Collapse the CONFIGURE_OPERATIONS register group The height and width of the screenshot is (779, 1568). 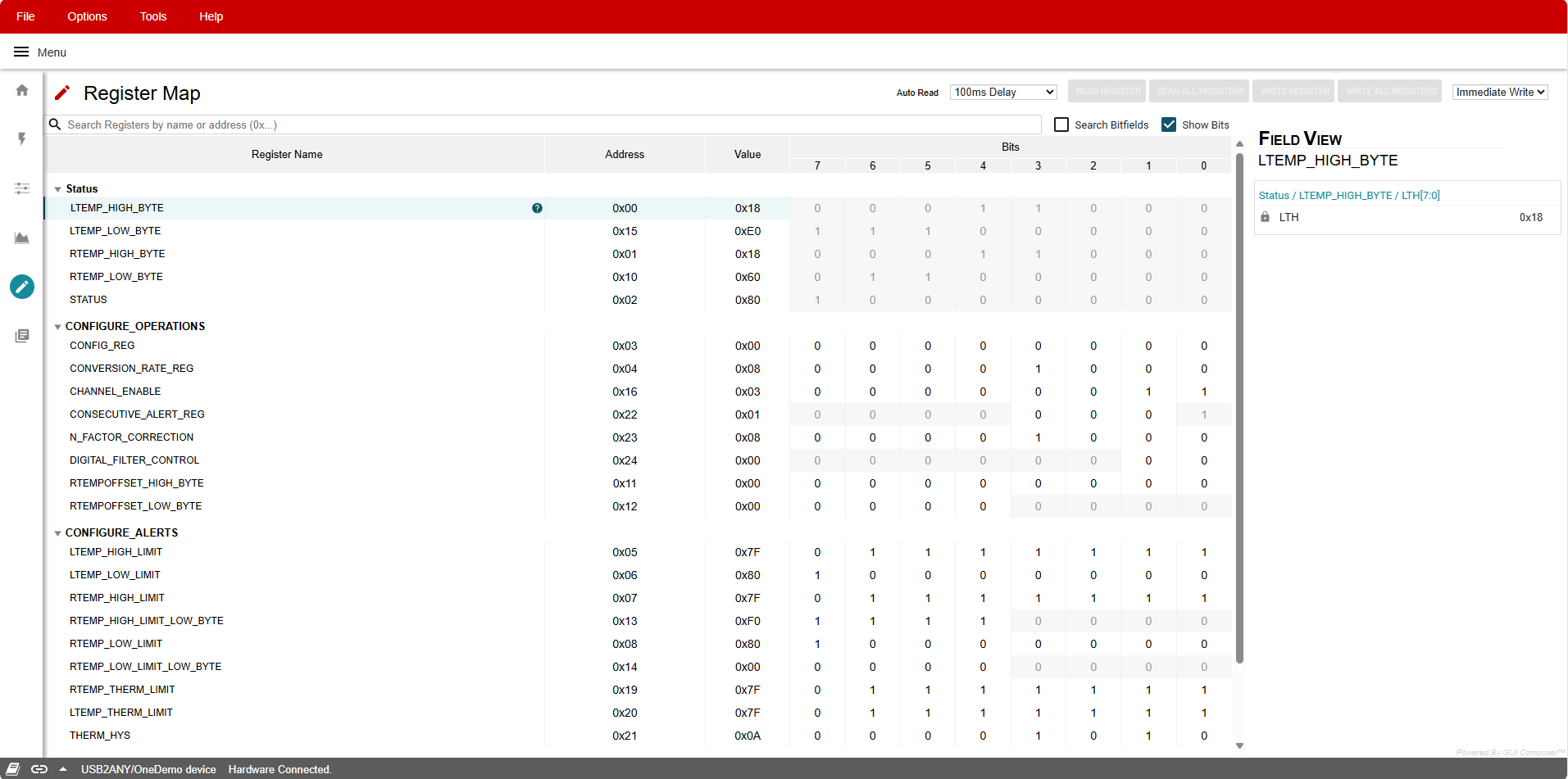[x=58, y=327]
